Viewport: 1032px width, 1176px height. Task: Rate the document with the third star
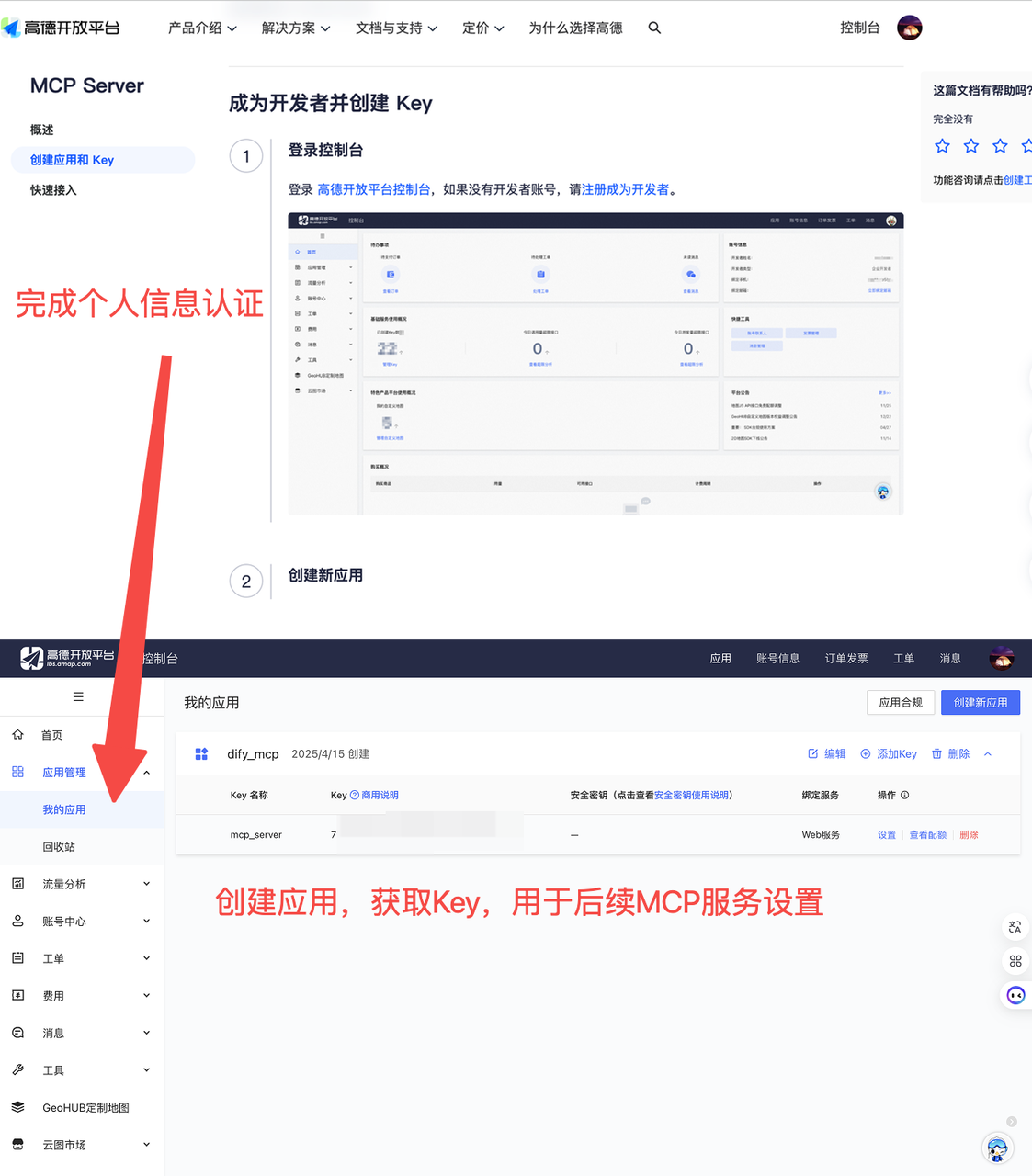(1000, 145)
